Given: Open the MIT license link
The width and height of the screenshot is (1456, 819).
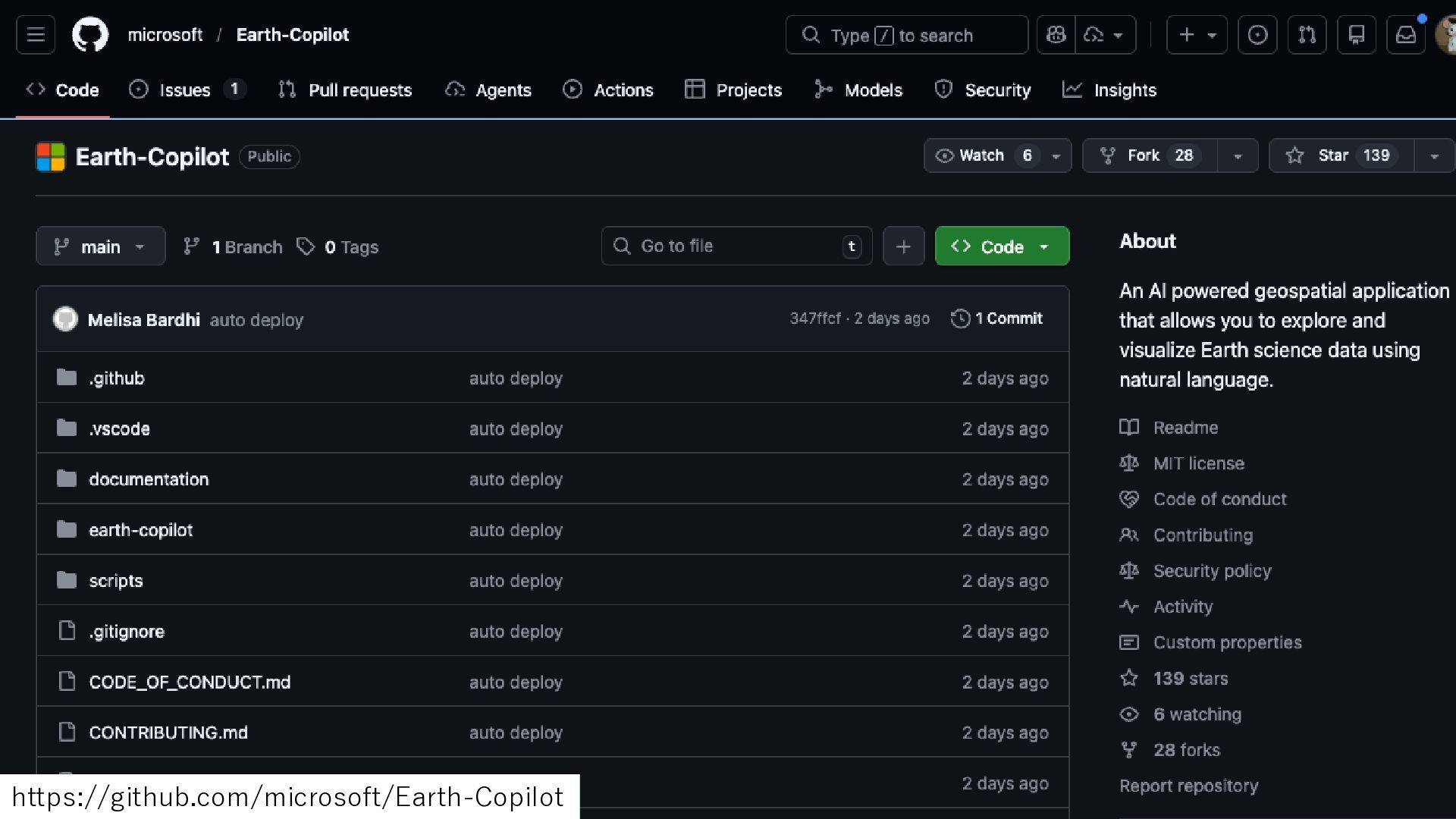Looking at the screenshot, I should pos(1198,463).
